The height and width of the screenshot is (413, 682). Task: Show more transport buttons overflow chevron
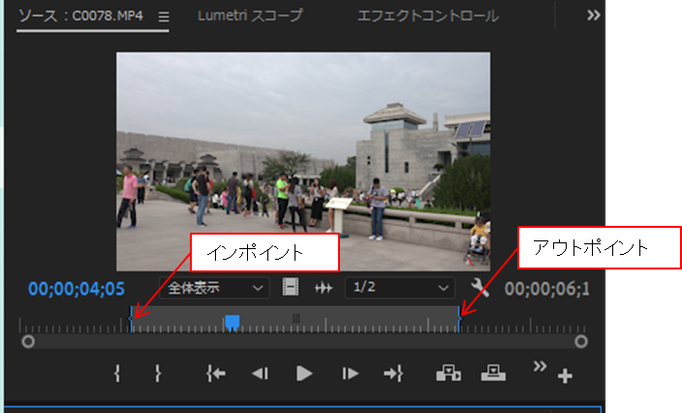click(540, 366)
